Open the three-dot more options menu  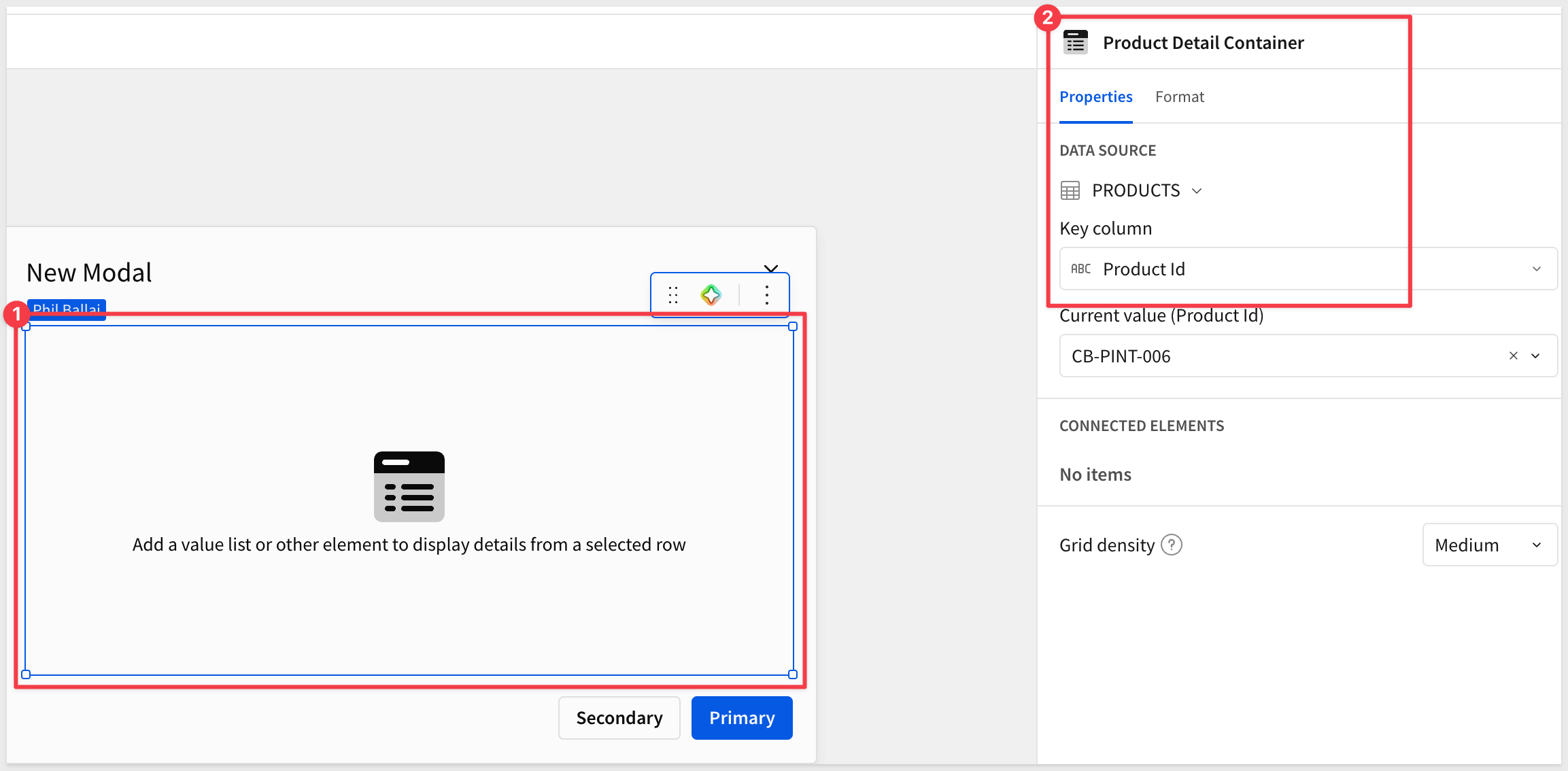pyautogui.click(x=767, y=295)
